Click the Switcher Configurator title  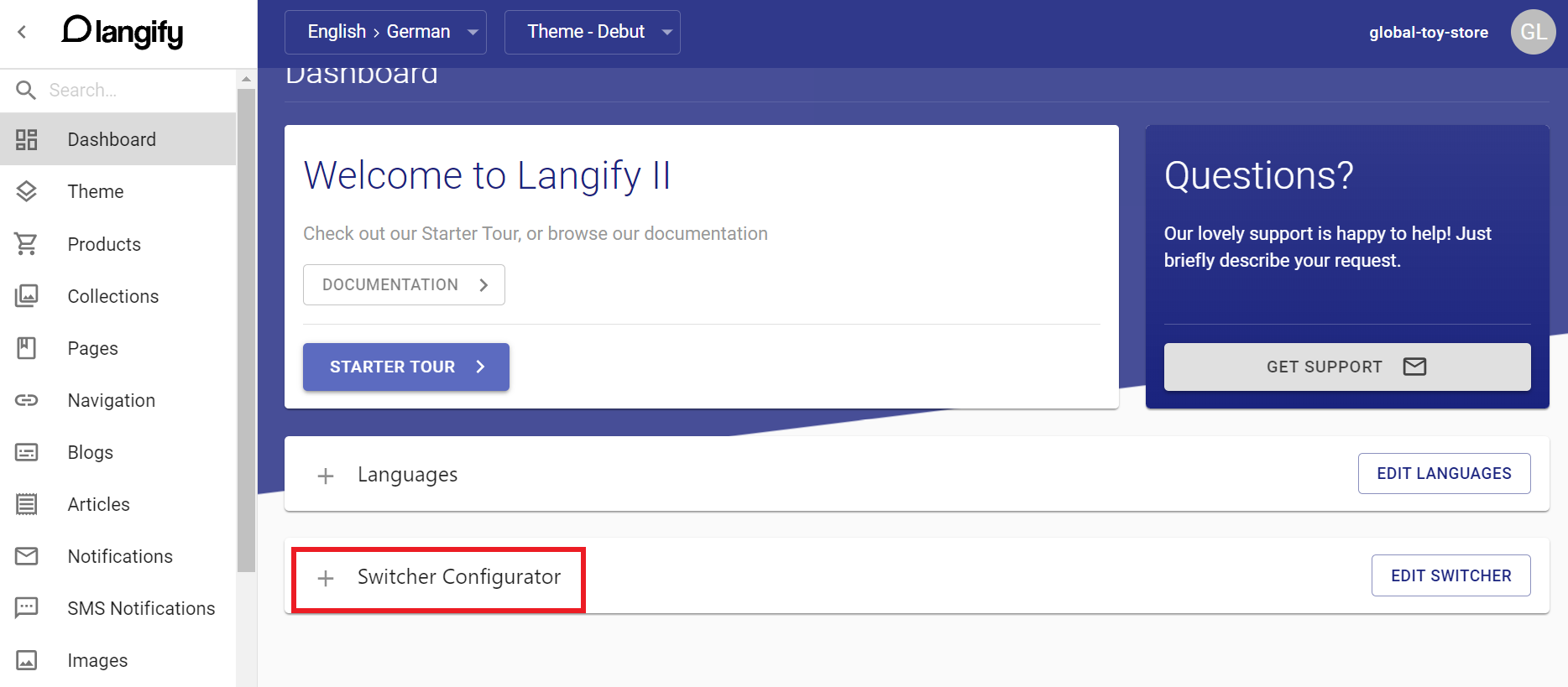tap(459, 577)
